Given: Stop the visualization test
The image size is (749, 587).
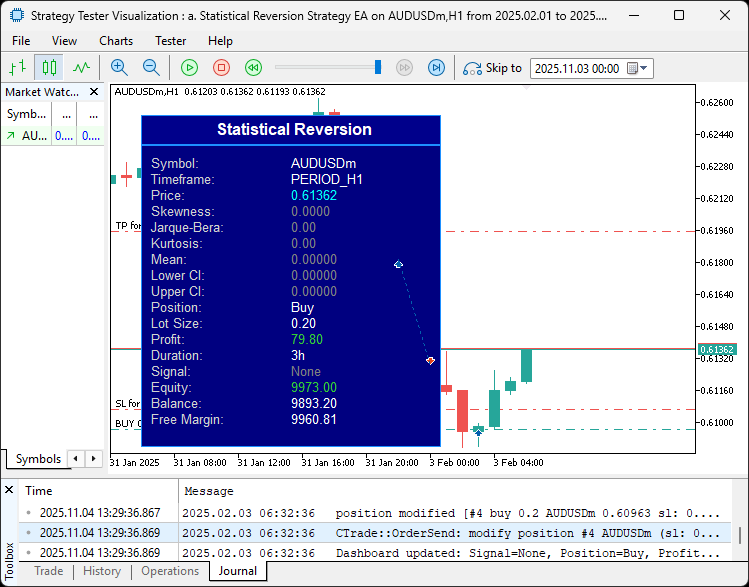Looking at the screenshot, I should click(221, 68).
